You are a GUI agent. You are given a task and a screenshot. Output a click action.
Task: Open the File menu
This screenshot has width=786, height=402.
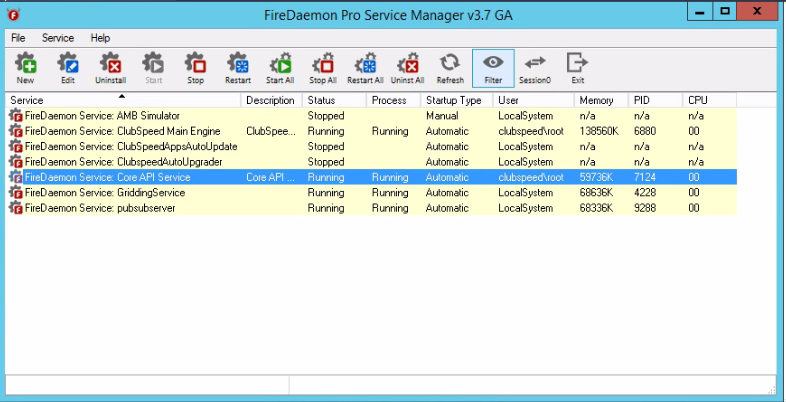pos(18,38)
